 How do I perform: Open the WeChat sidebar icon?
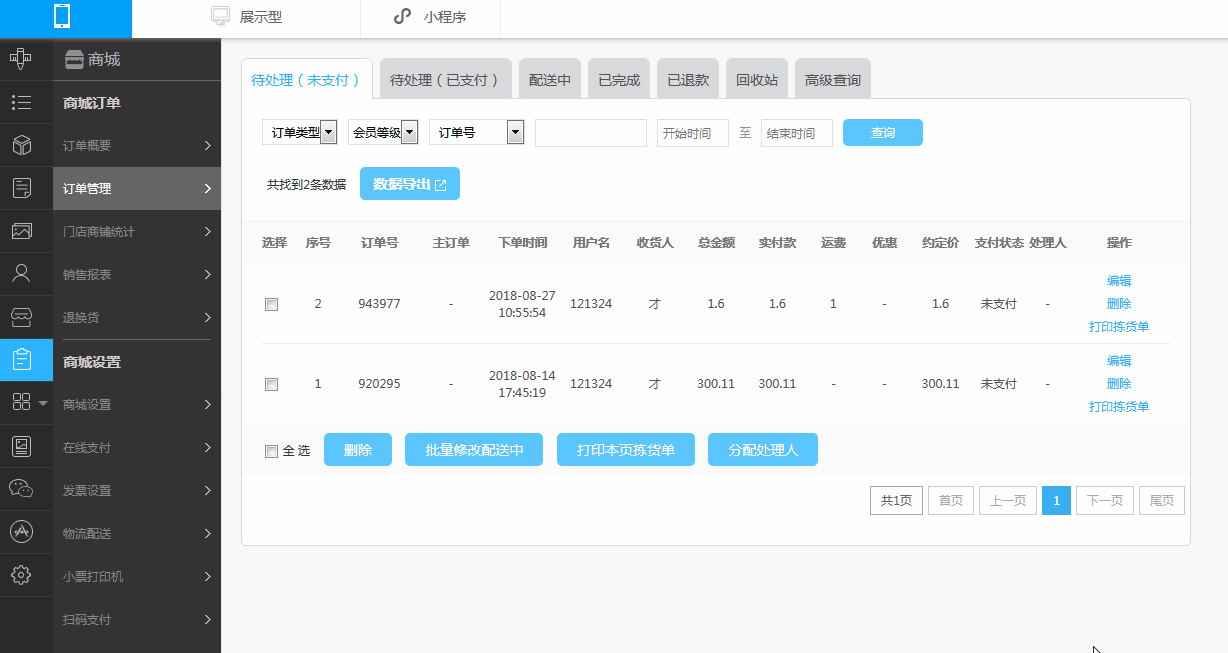point(21,488)
